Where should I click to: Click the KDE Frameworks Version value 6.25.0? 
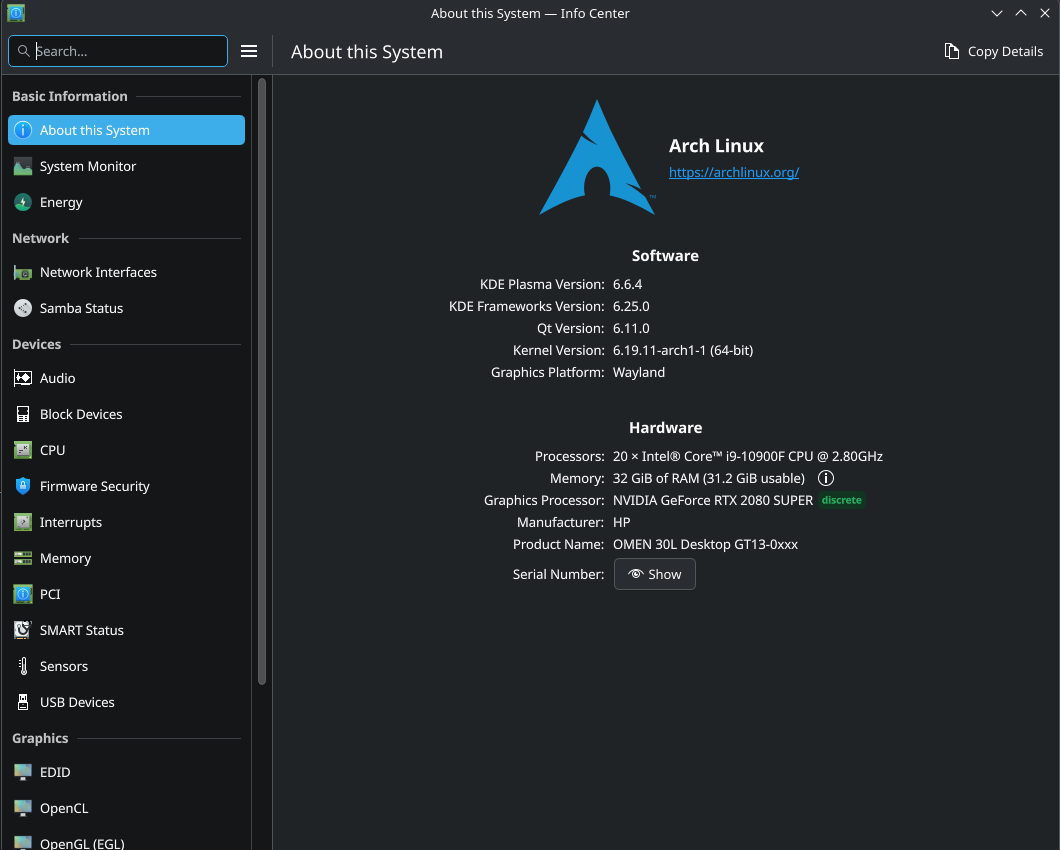pyautogui.click(x=631, y=306)
